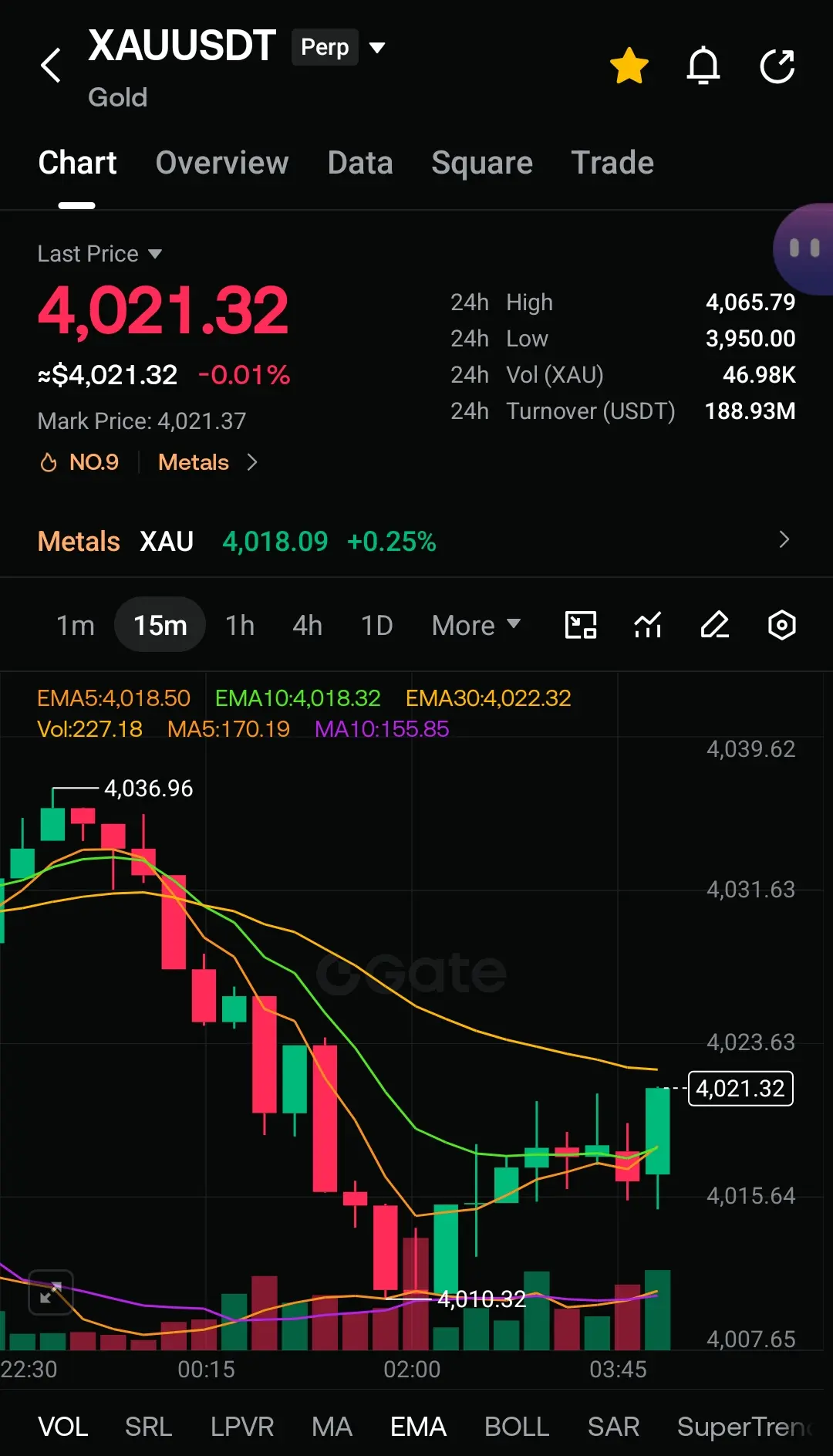Open the More timeframes dropdown
833x1456 pixels.
(477, 625)
